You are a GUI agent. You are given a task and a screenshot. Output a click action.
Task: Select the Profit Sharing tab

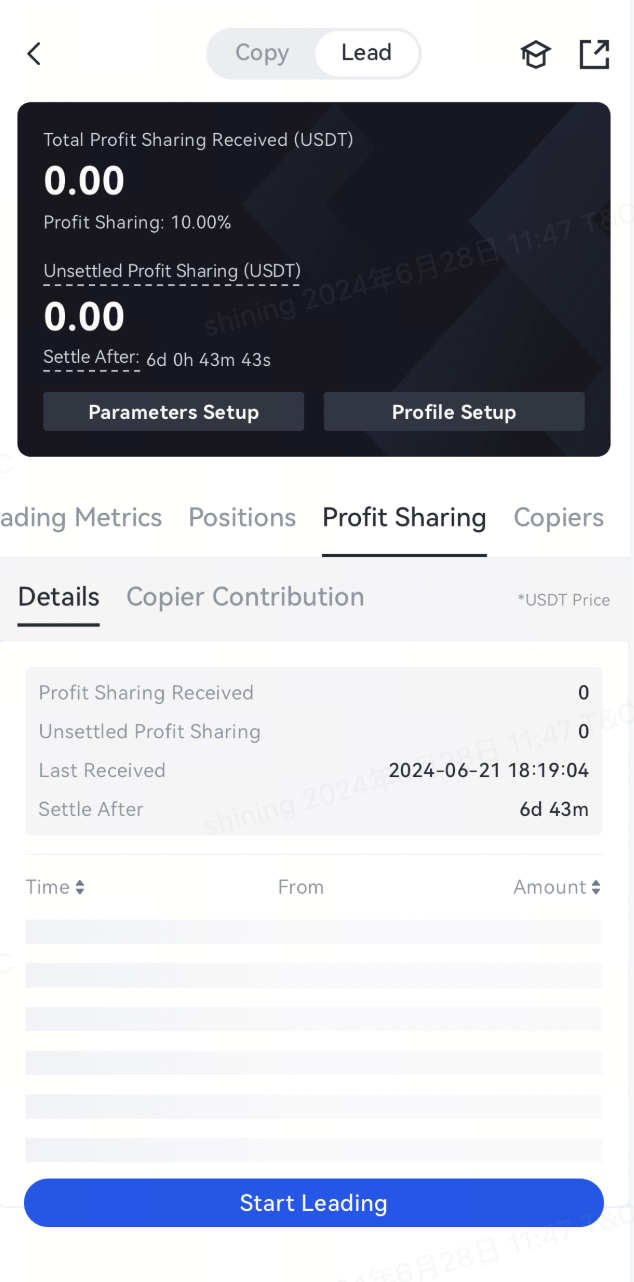404,517
